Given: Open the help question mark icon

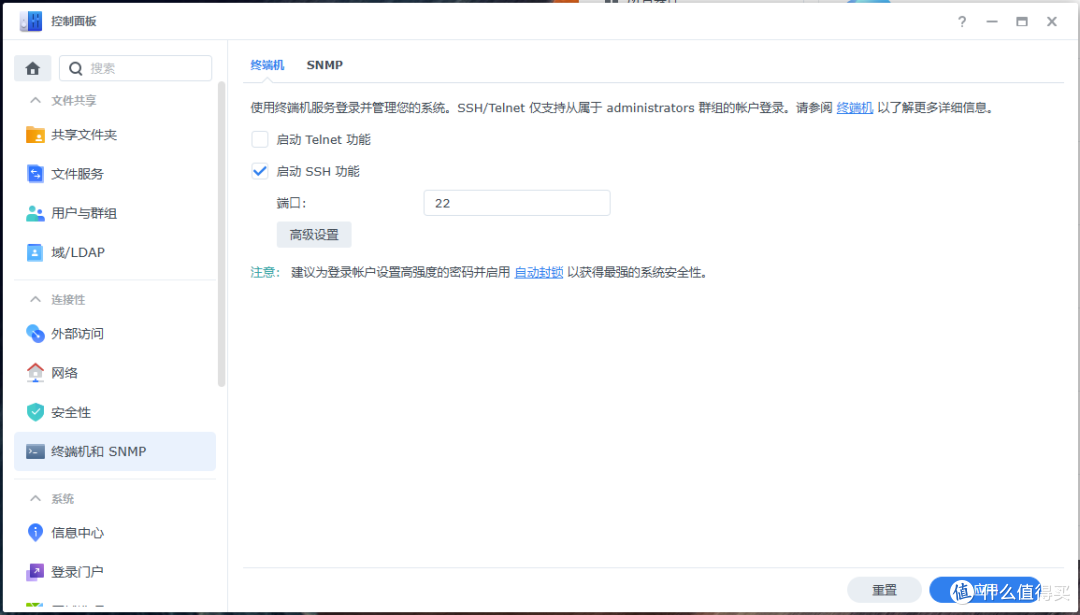Looking at the screenshot, I should 962,22.
